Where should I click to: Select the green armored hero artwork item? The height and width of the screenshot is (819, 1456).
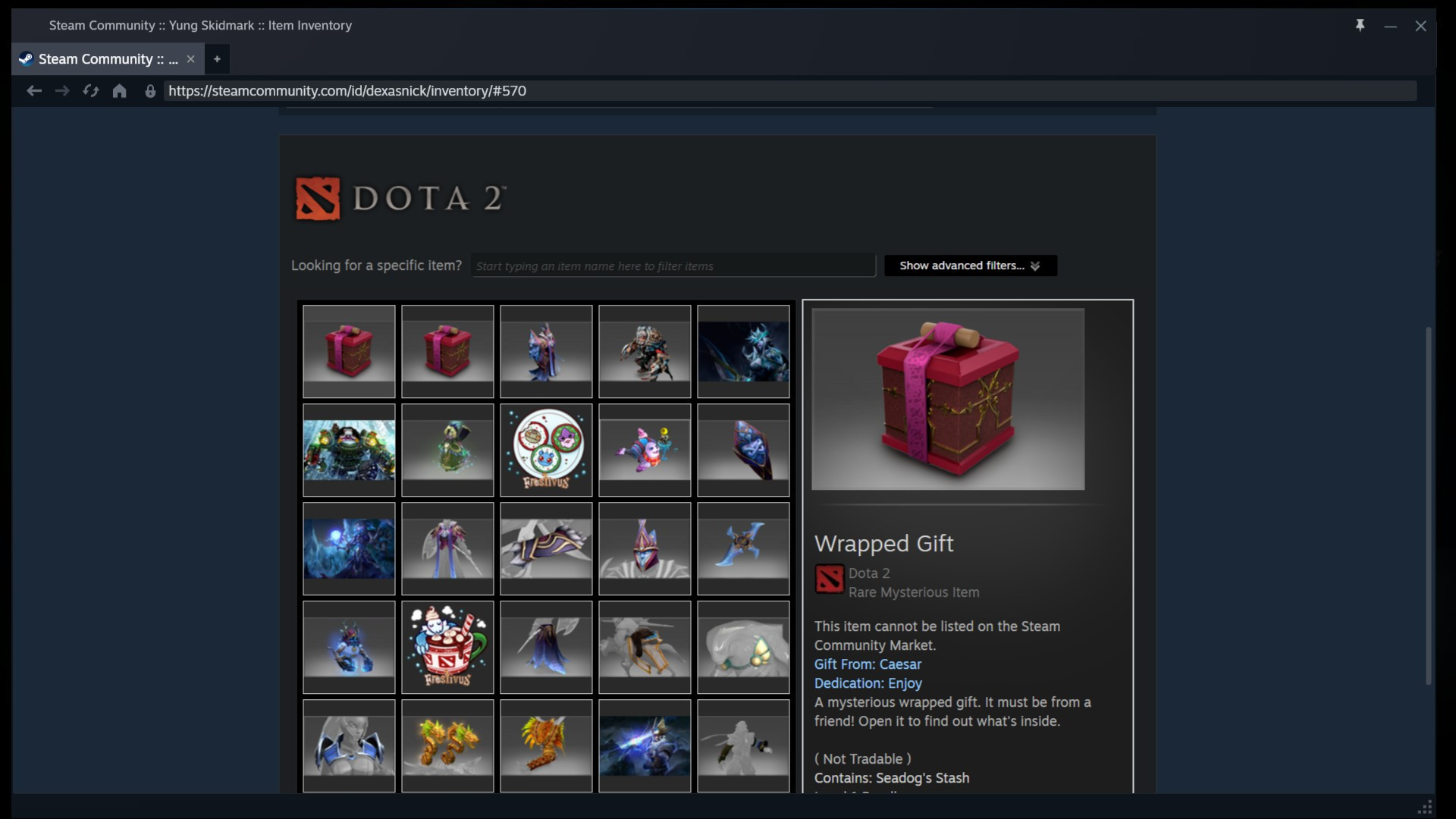(x=349, y=450)
